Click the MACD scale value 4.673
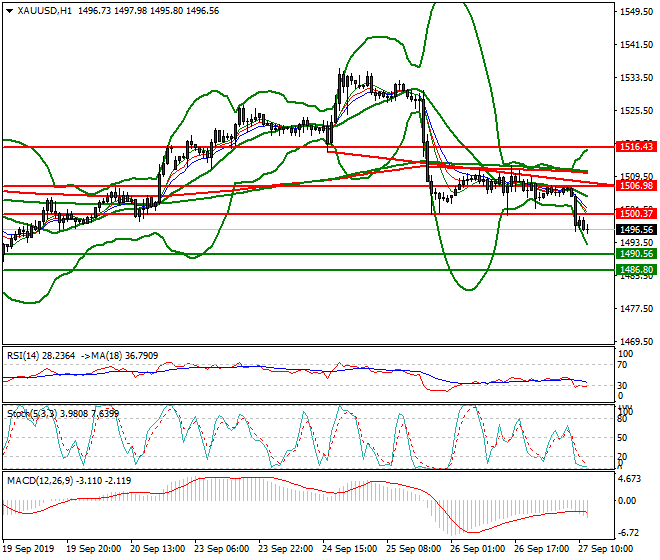 pos(630,479)
